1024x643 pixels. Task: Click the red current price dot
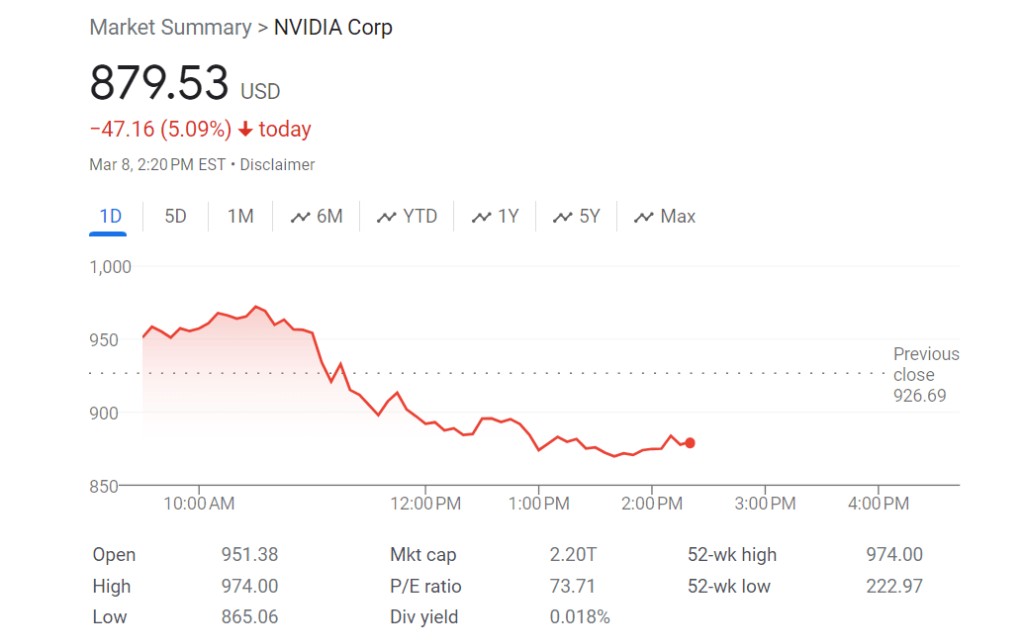tap(690, 443)
